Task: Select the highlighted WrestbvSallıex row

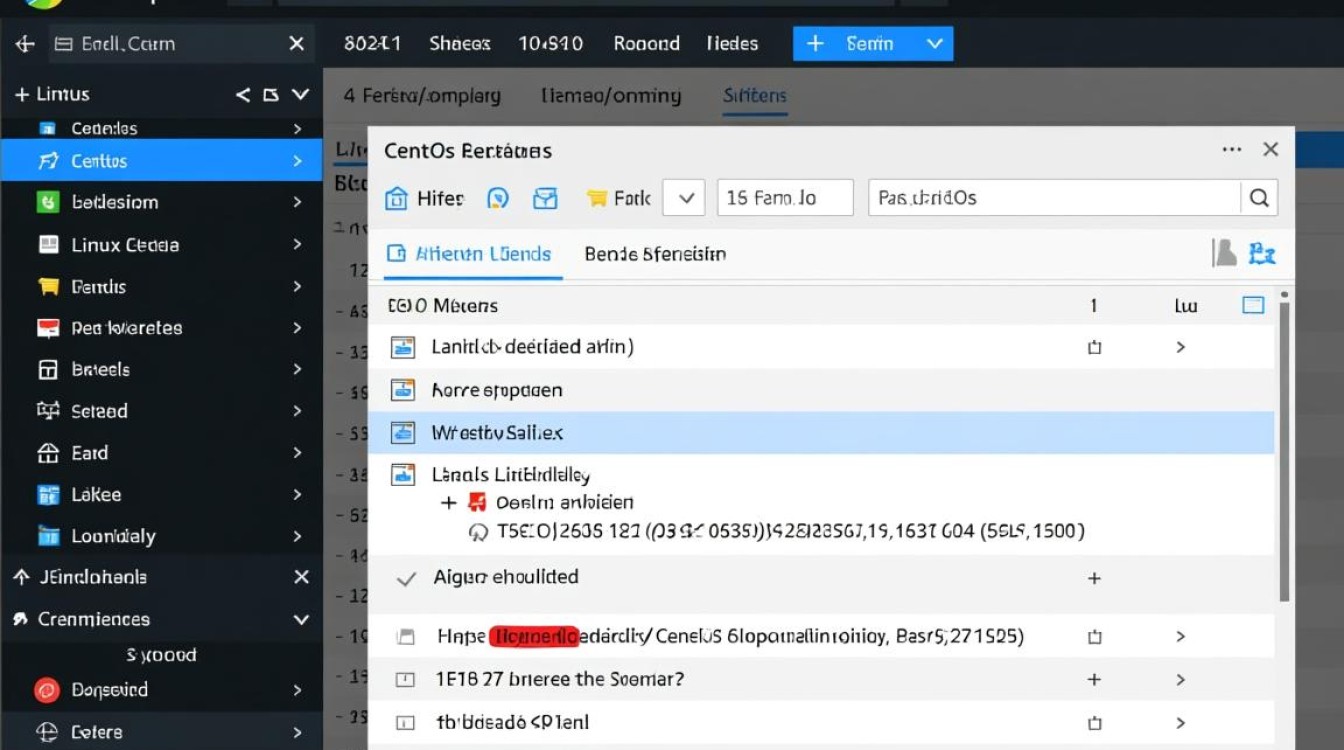Action: click(821, 433)
